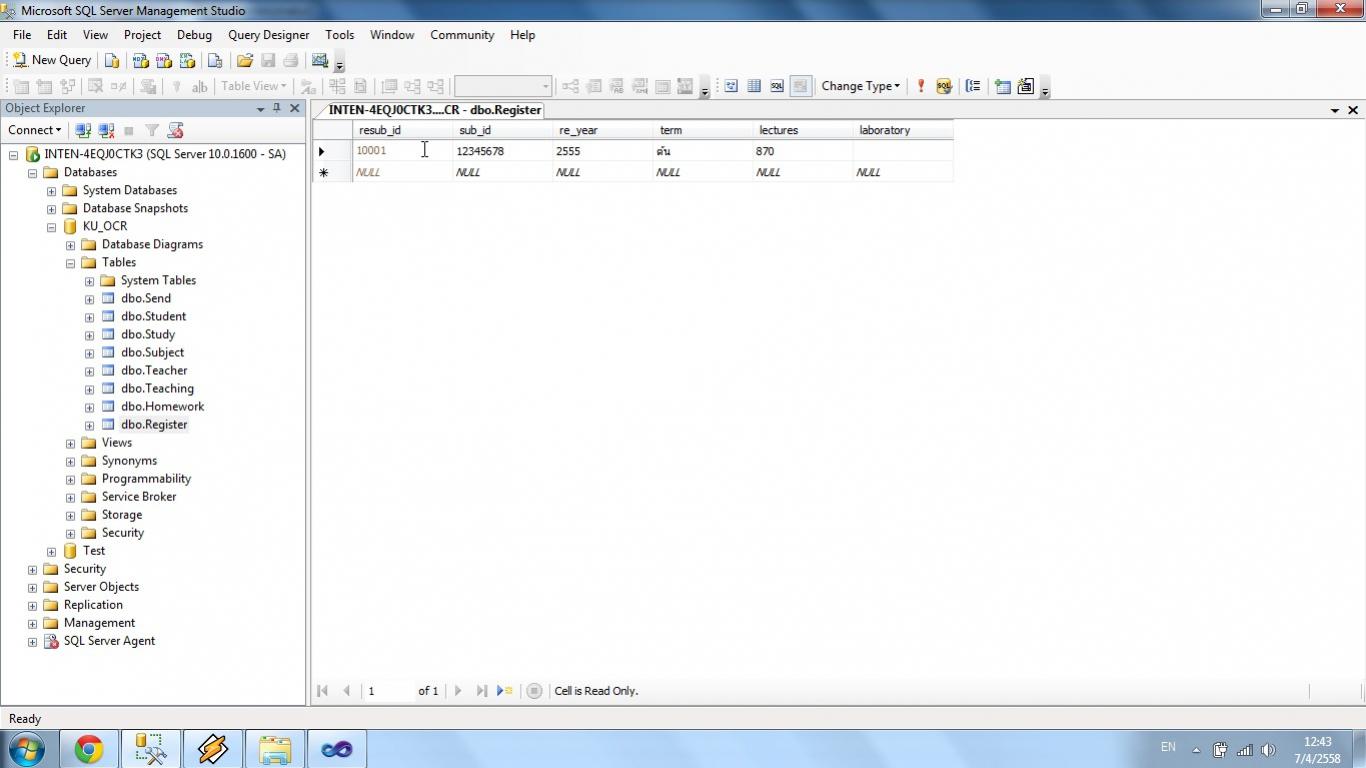This screenshot has width=1366, height=768.
Task: Click the current row number input field
Action: tap(388, 691)
